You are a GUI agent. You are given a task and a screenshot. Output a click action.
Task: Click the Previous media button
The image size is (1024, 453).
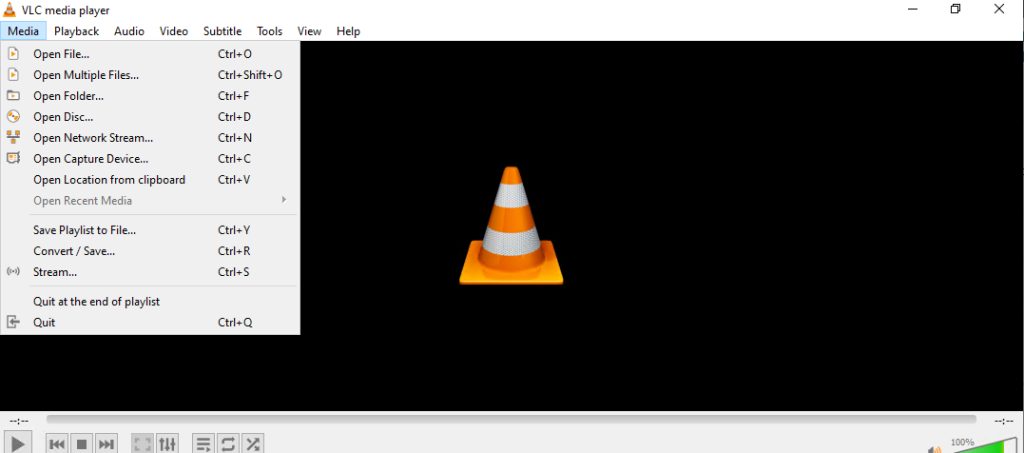pyautogui.click(x=57, y=445)
